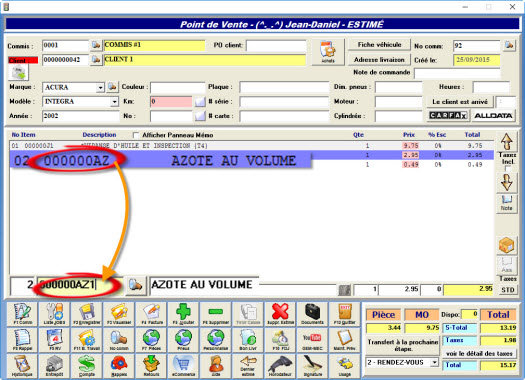Click the Année 2002 field
Viewport: 525px width, 380px height.
pos(80,116)
